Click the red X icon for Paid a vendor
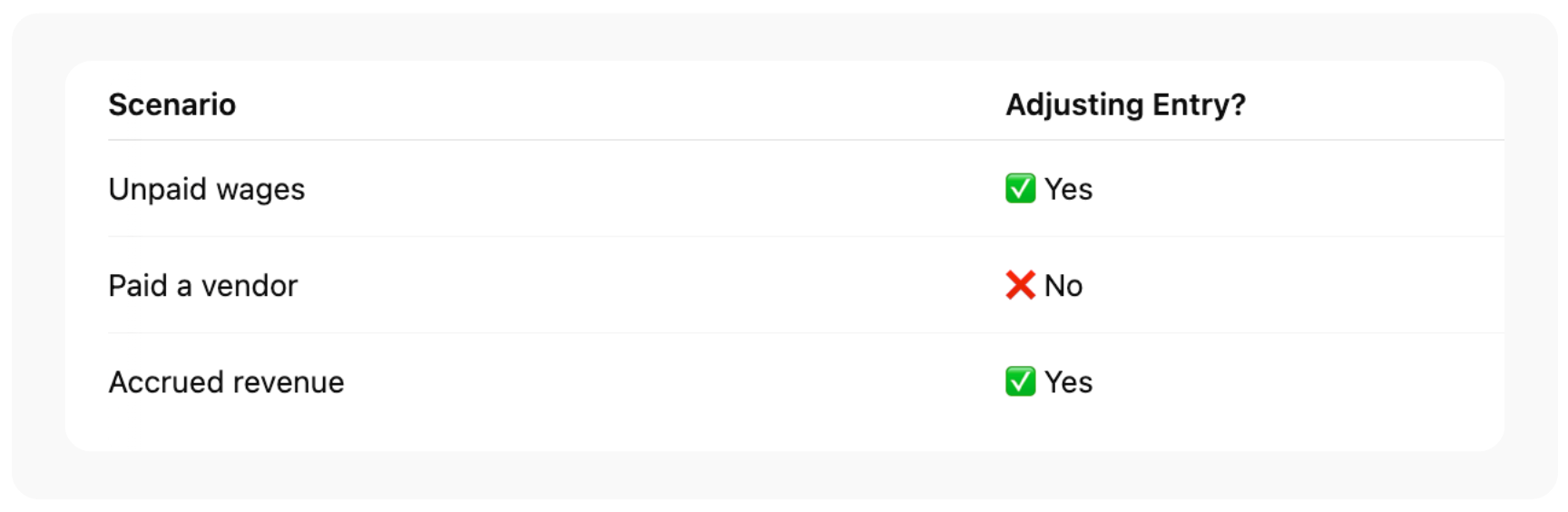Image resolution: width=1568 pixels, height=512 pixels. coord(1020,286)
